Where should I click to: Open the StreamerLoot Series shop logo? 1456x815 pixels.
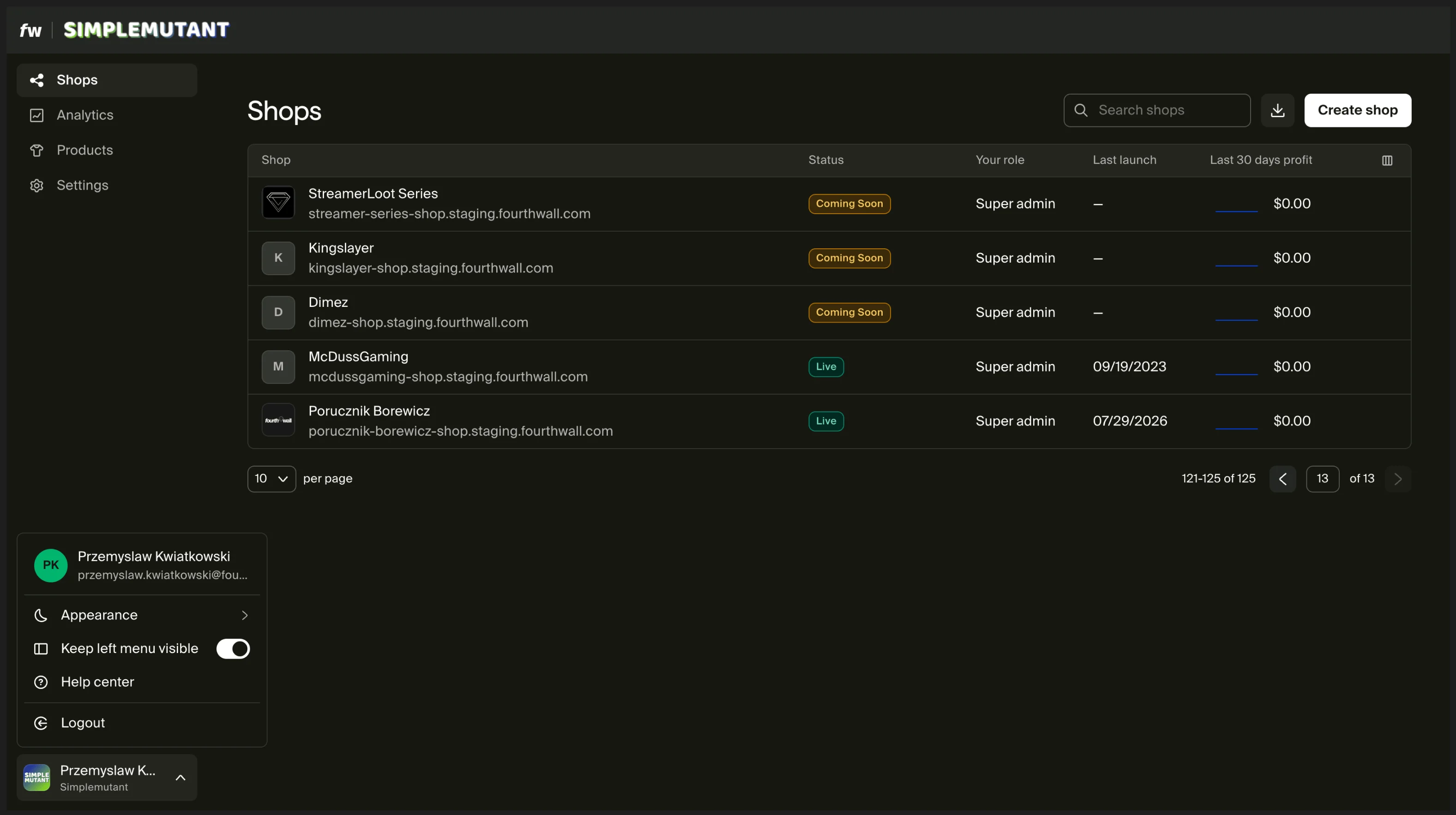click(x=278, y=202)
